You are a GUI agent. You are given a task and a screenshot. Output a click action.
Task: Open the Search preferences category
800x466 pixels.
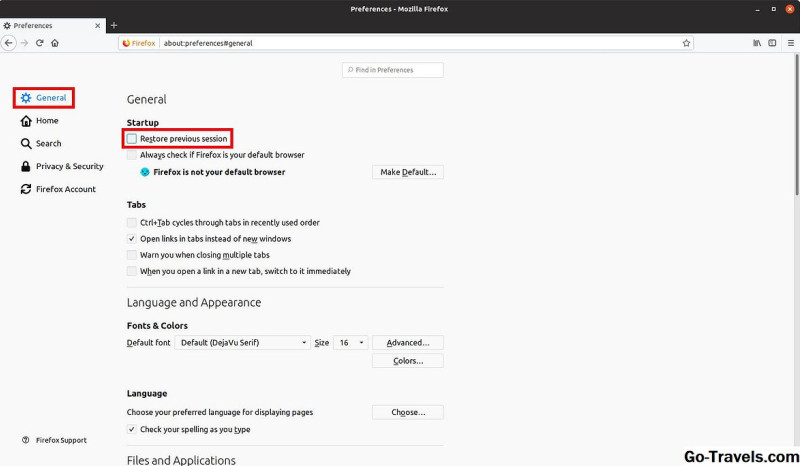pyautogui.click(x=41, y=143)
